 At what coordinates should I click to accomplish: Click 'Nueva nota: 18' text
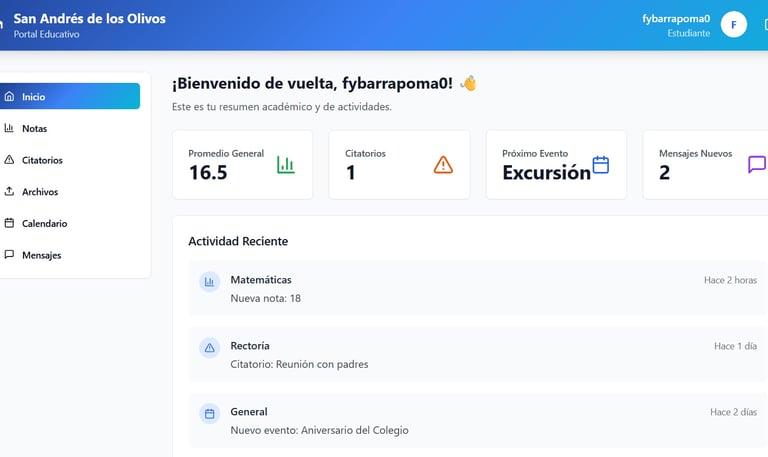[265, 298]
